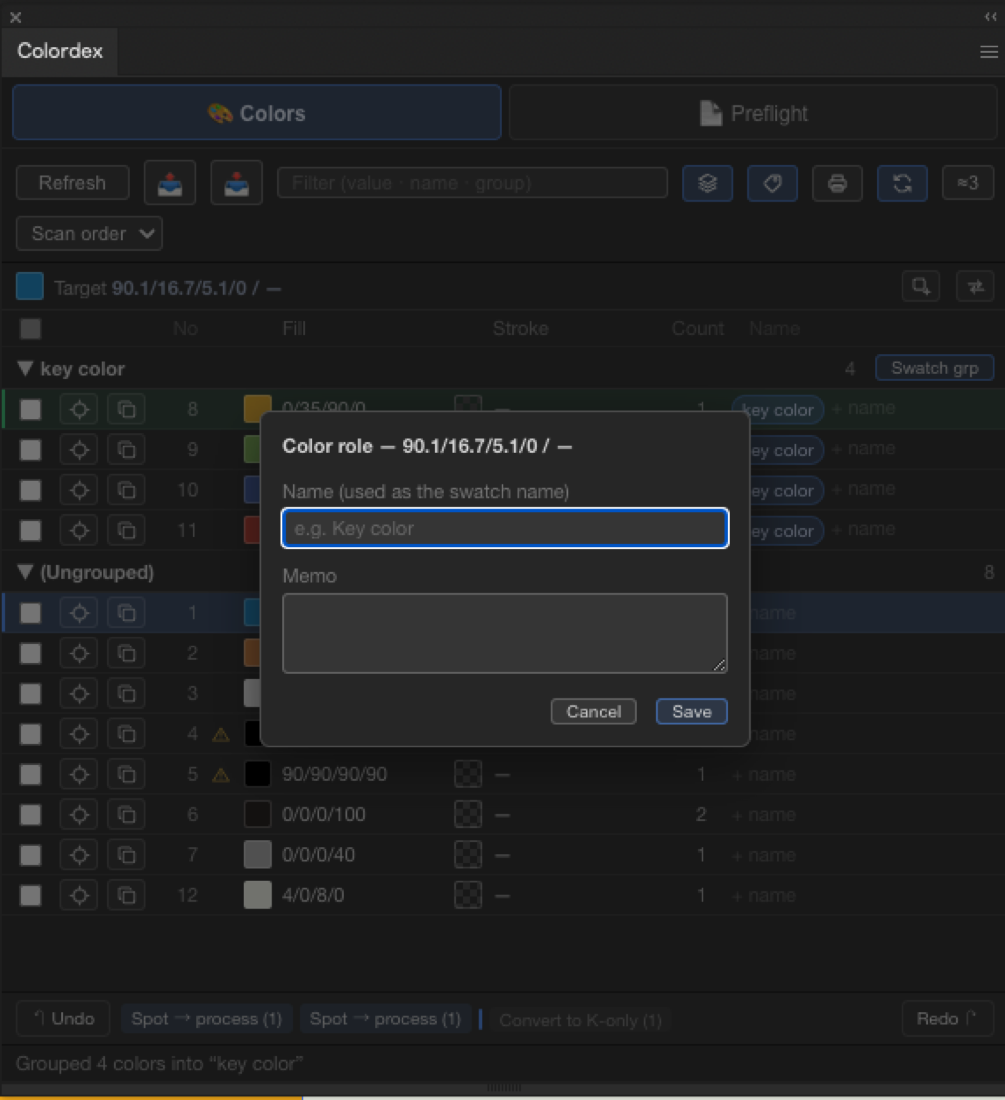Check the checkbox for row 5
The image size is (1005, 1100).
point(30,774)
